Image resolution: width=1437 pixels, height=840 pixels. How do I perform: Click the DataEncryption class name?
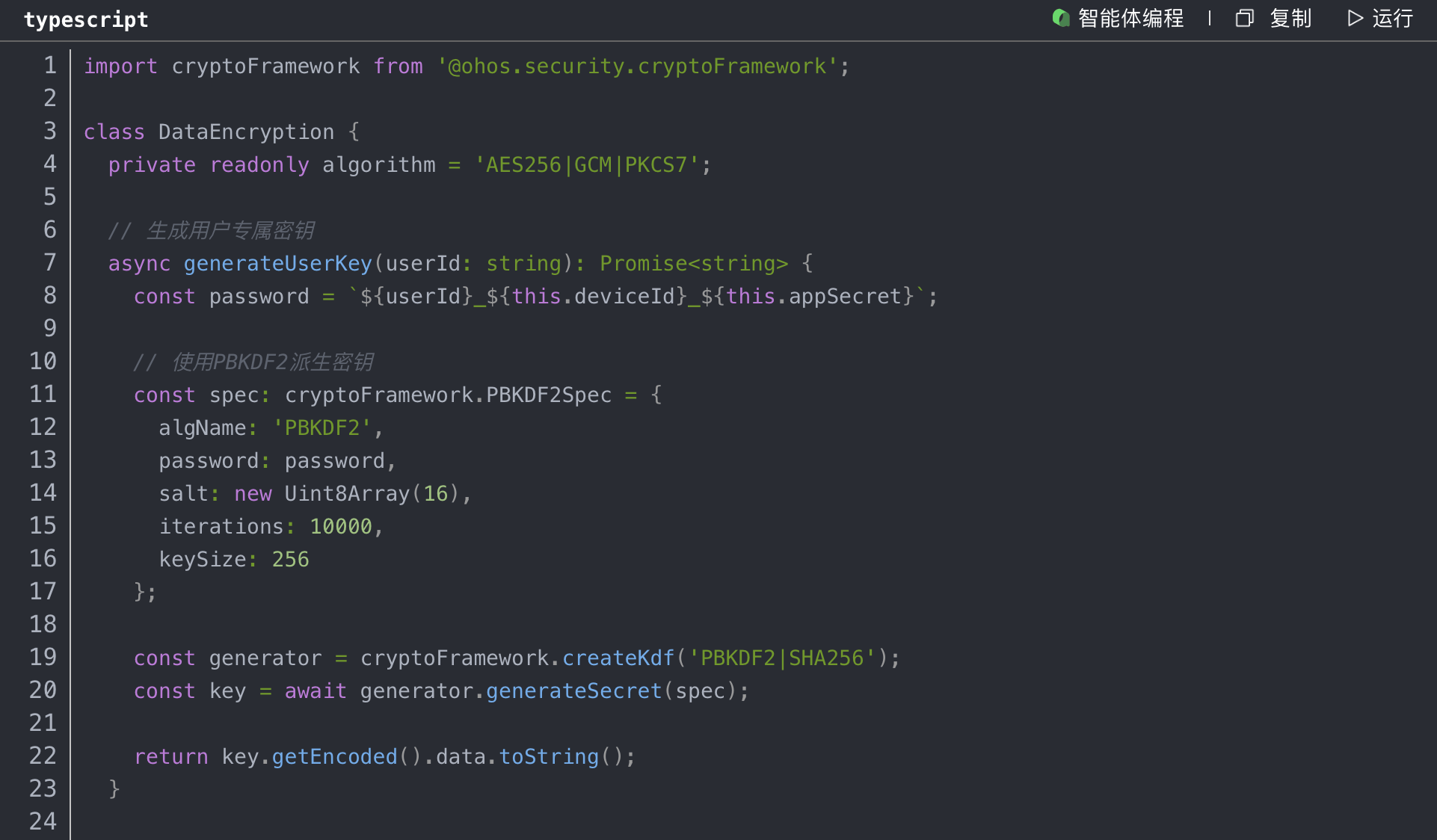click(x=246, y=132)
